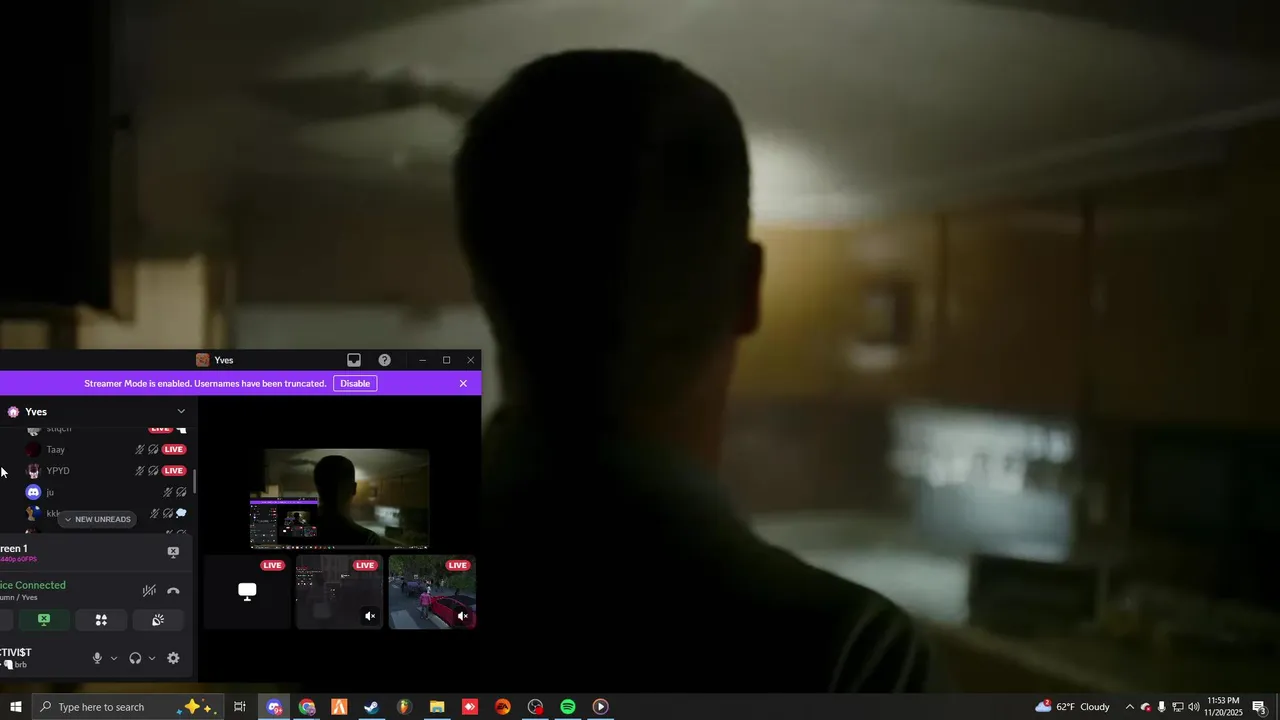Viewport: 1280px width, 720px height.
Task: Open the Discord help question-mark icon
Action: point(385,360)
